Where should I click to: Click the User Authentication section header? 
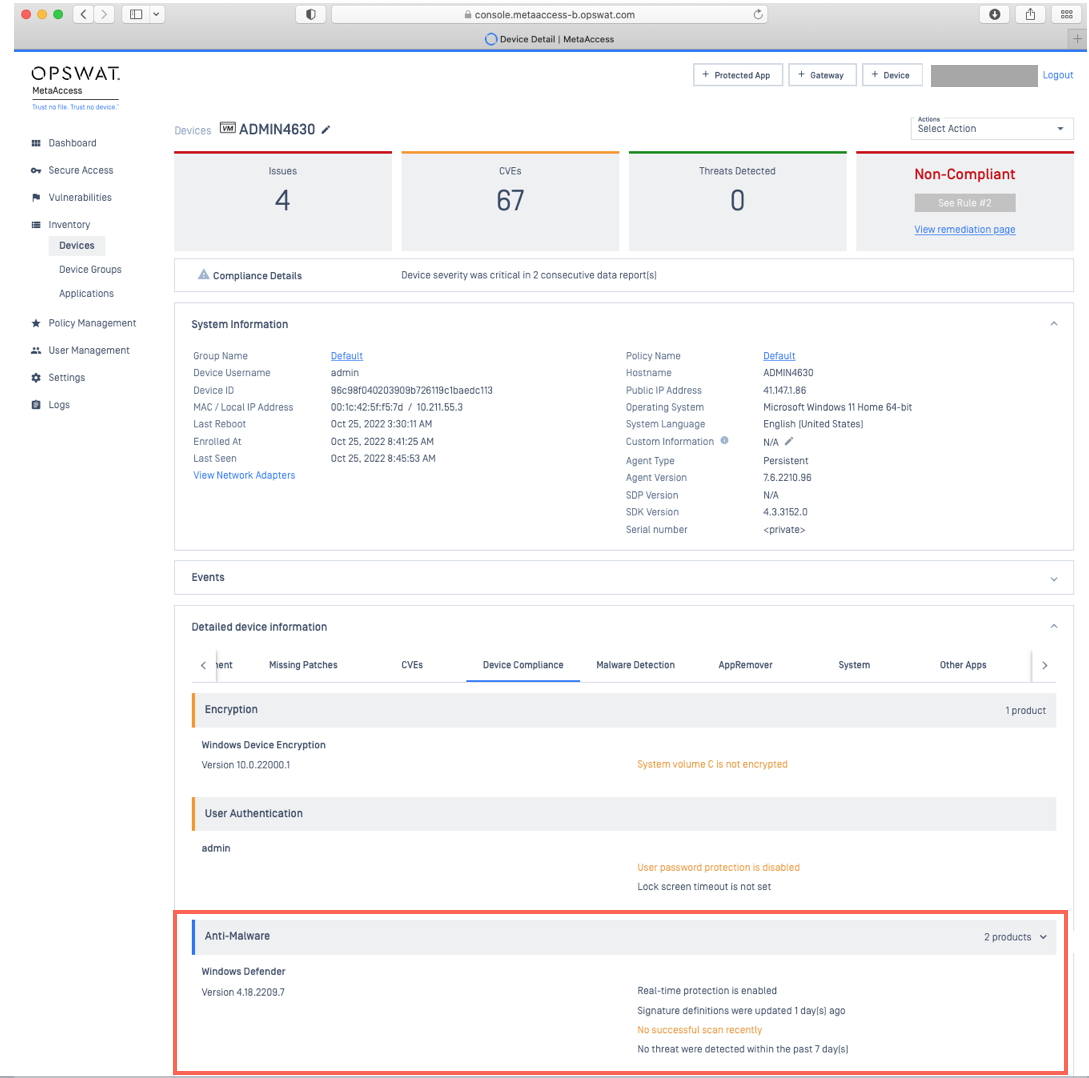[x=624, y=813]
